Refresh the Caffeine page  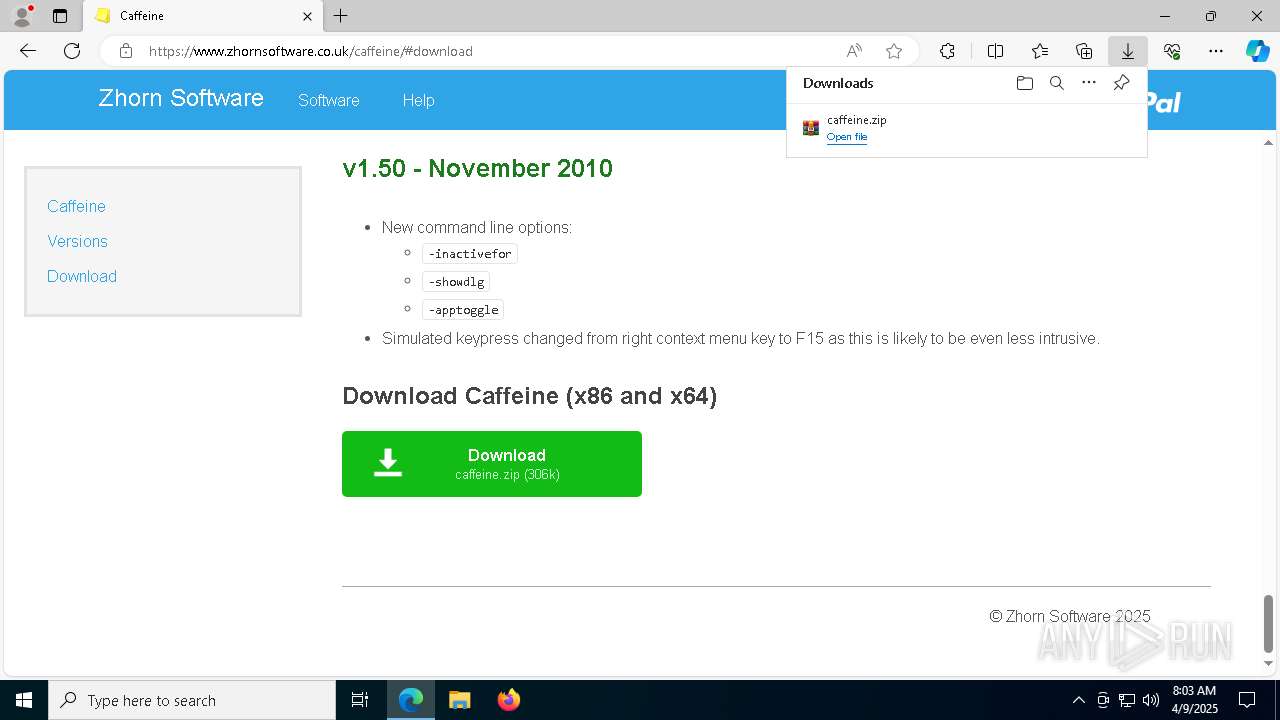(x=72, y=51)
